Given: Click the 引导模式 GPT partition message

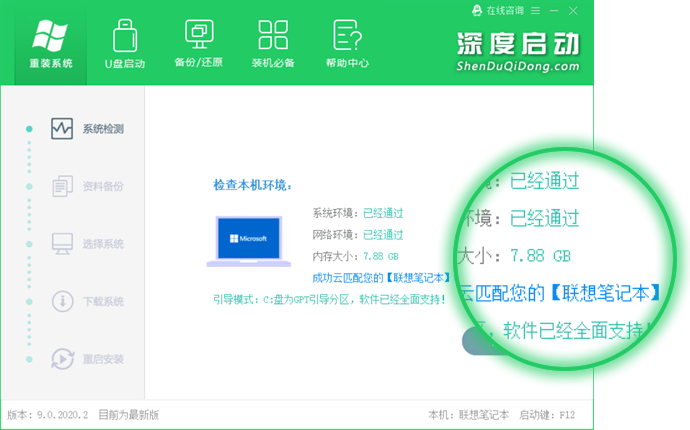Looking at the screenshot, I should (329, 300).
